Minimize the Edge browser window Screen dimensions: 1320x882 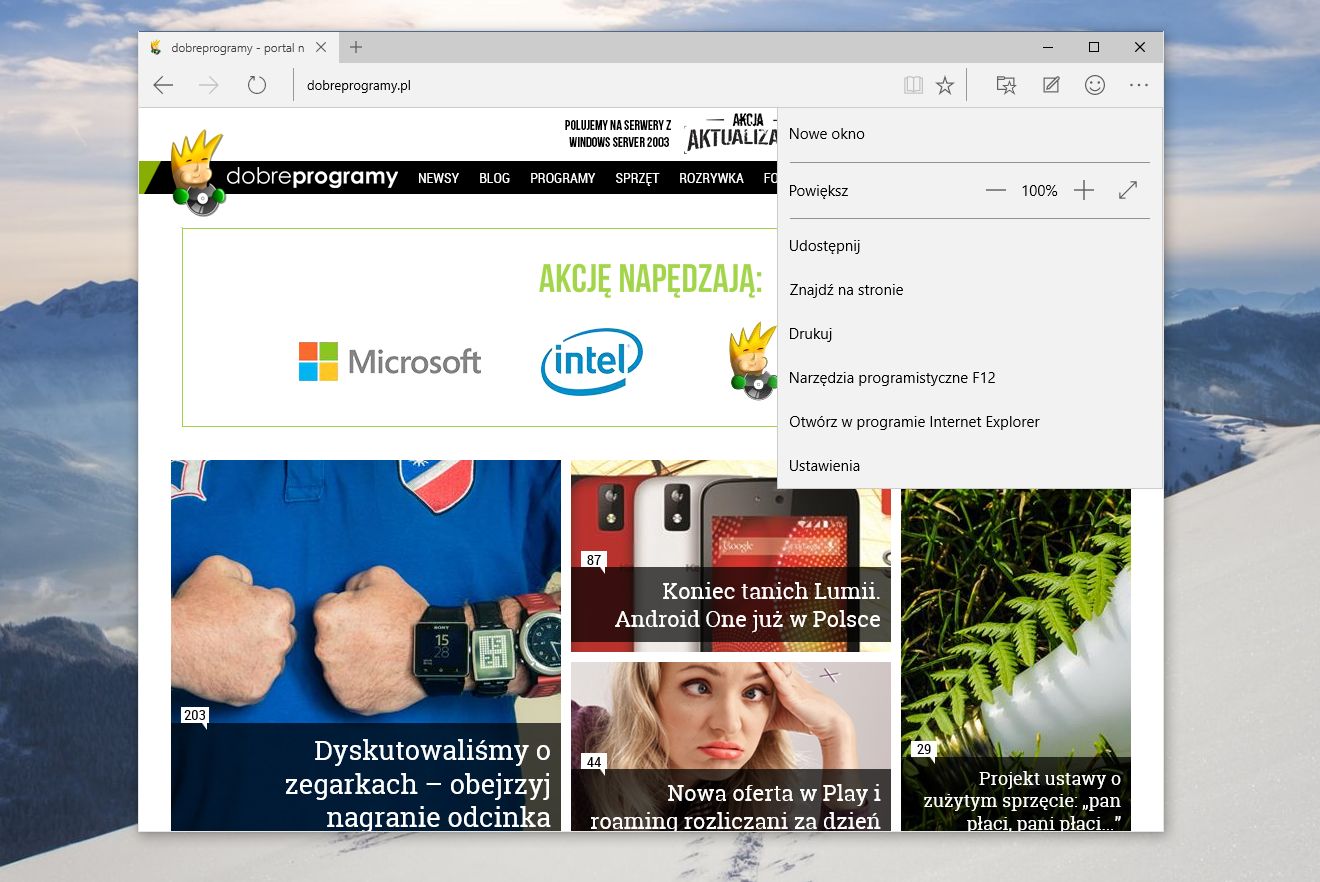(1048, 47)
